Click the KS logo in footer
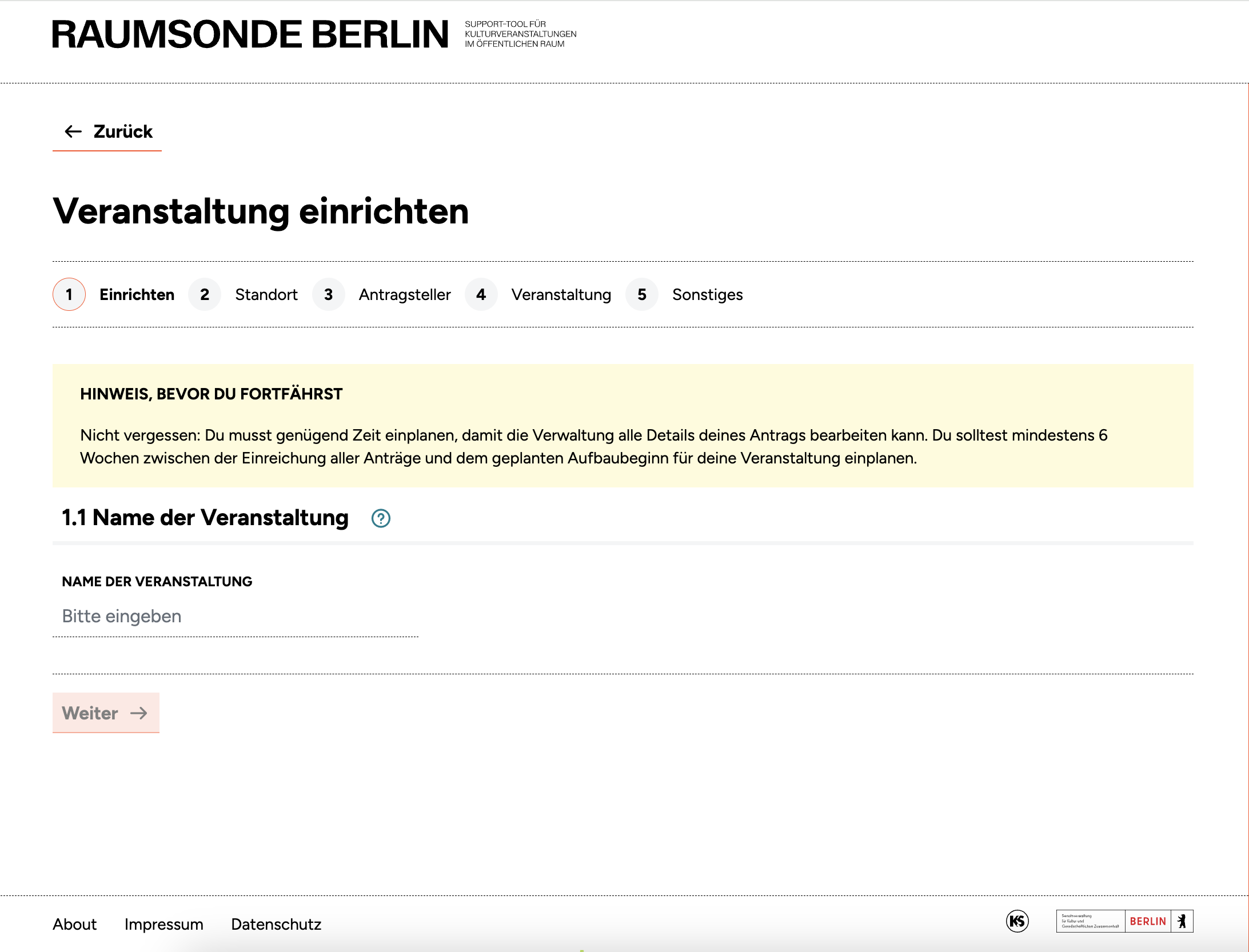Viewport: 1249px width, 952px height. tap(1017, 921)
